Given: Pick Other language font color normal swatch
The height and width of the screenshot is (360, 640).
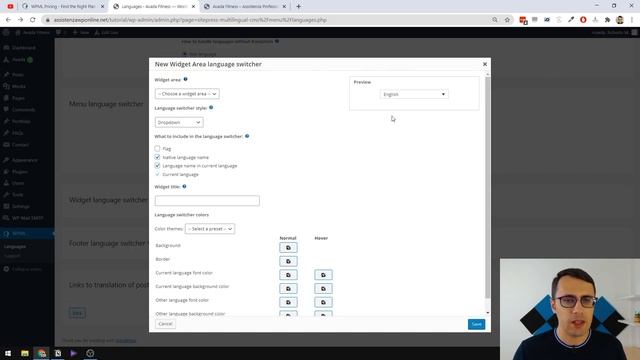Looking at the screenshot, I should coord(288,302).
